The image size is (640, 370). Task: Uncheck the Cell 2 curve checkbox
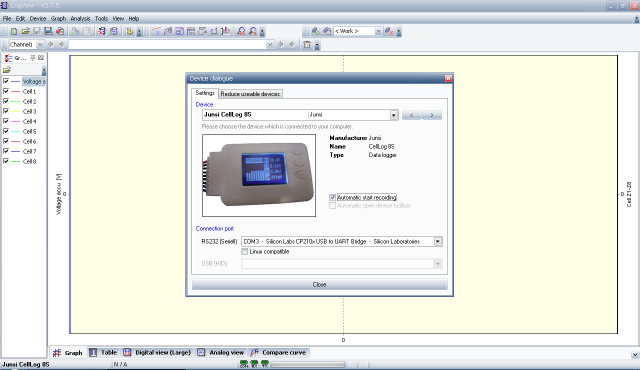(x=6, y=101)
